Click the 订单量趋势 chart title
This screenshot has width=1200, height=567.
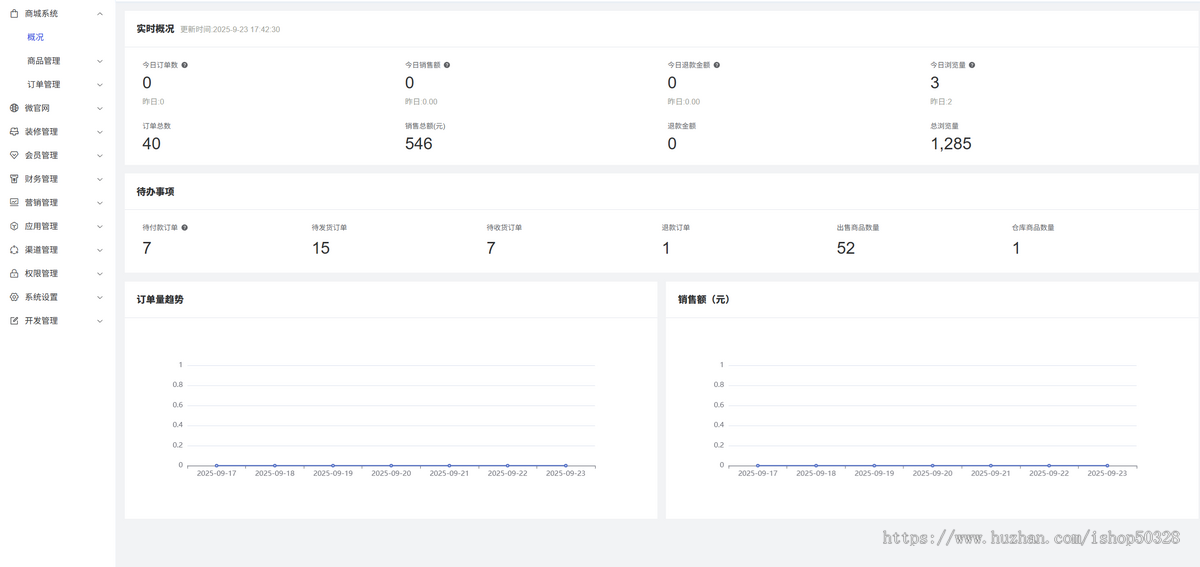(x=160, y=299)
